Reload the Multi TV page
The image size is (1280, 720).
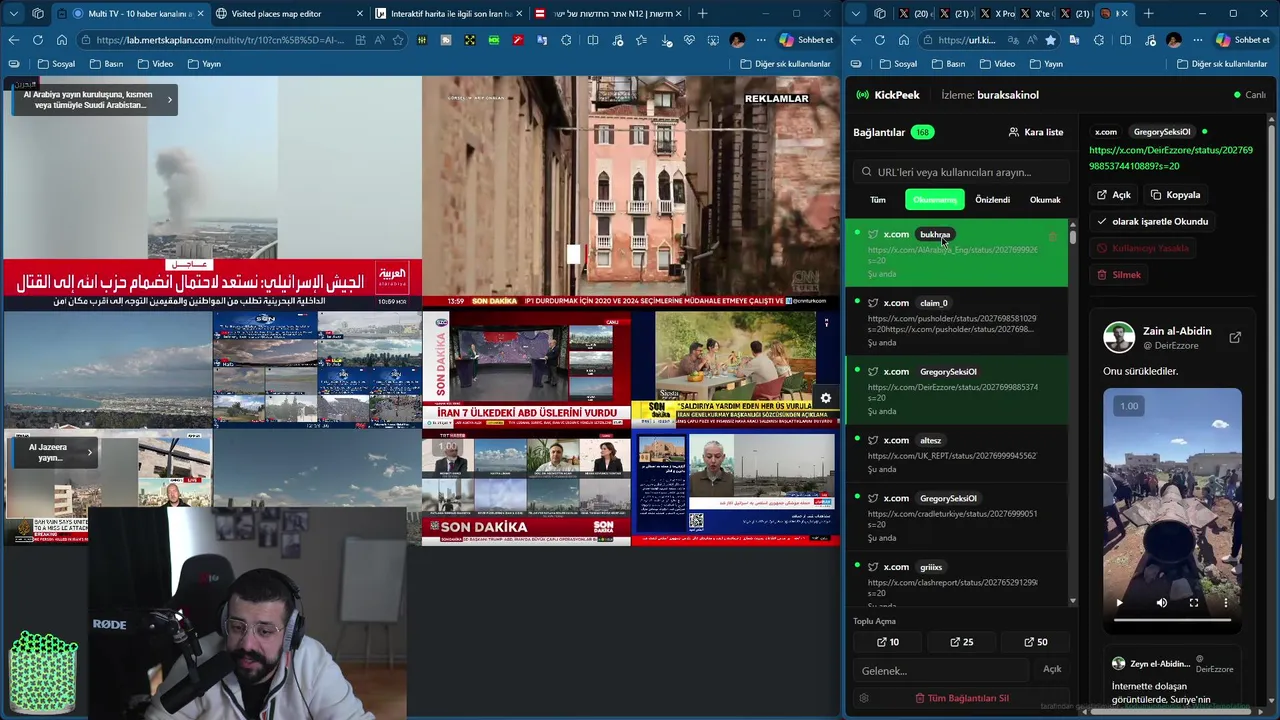click(x=38, y=40)
